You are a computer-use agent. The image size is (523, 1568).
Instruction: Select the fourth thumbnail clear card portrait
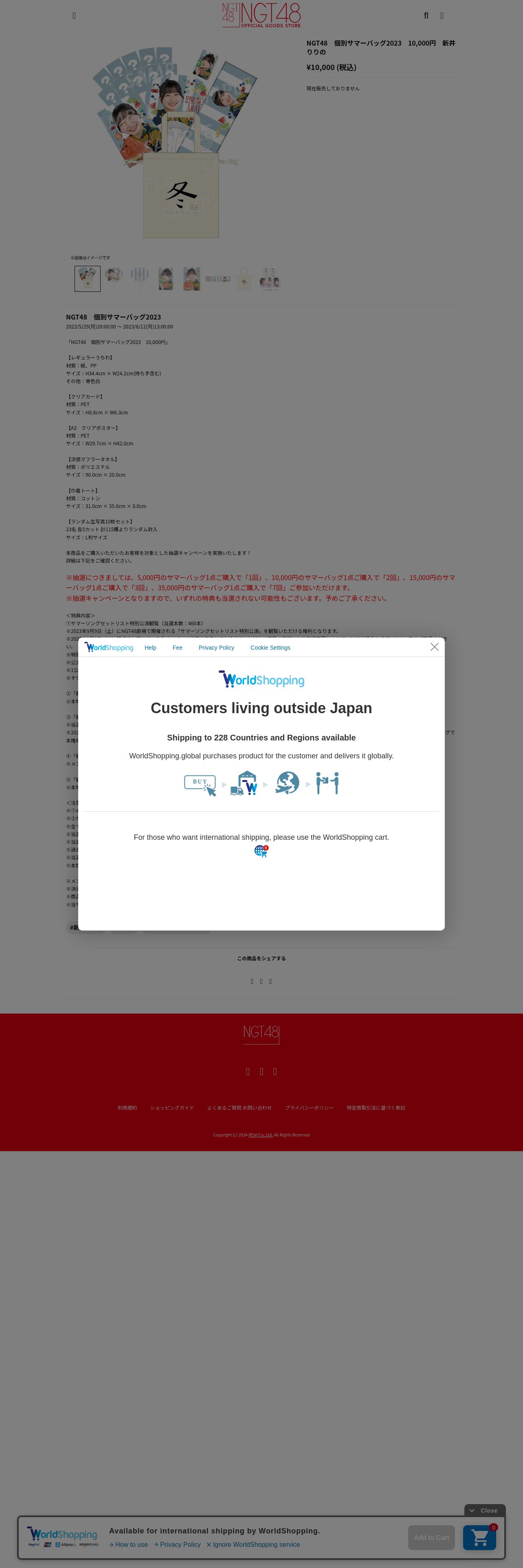click(x=166, y=279)
